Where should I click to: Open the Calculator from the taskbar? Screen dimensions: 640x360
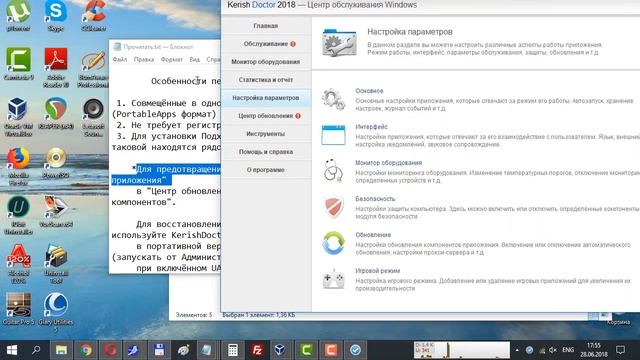click(x=233, y=350)
